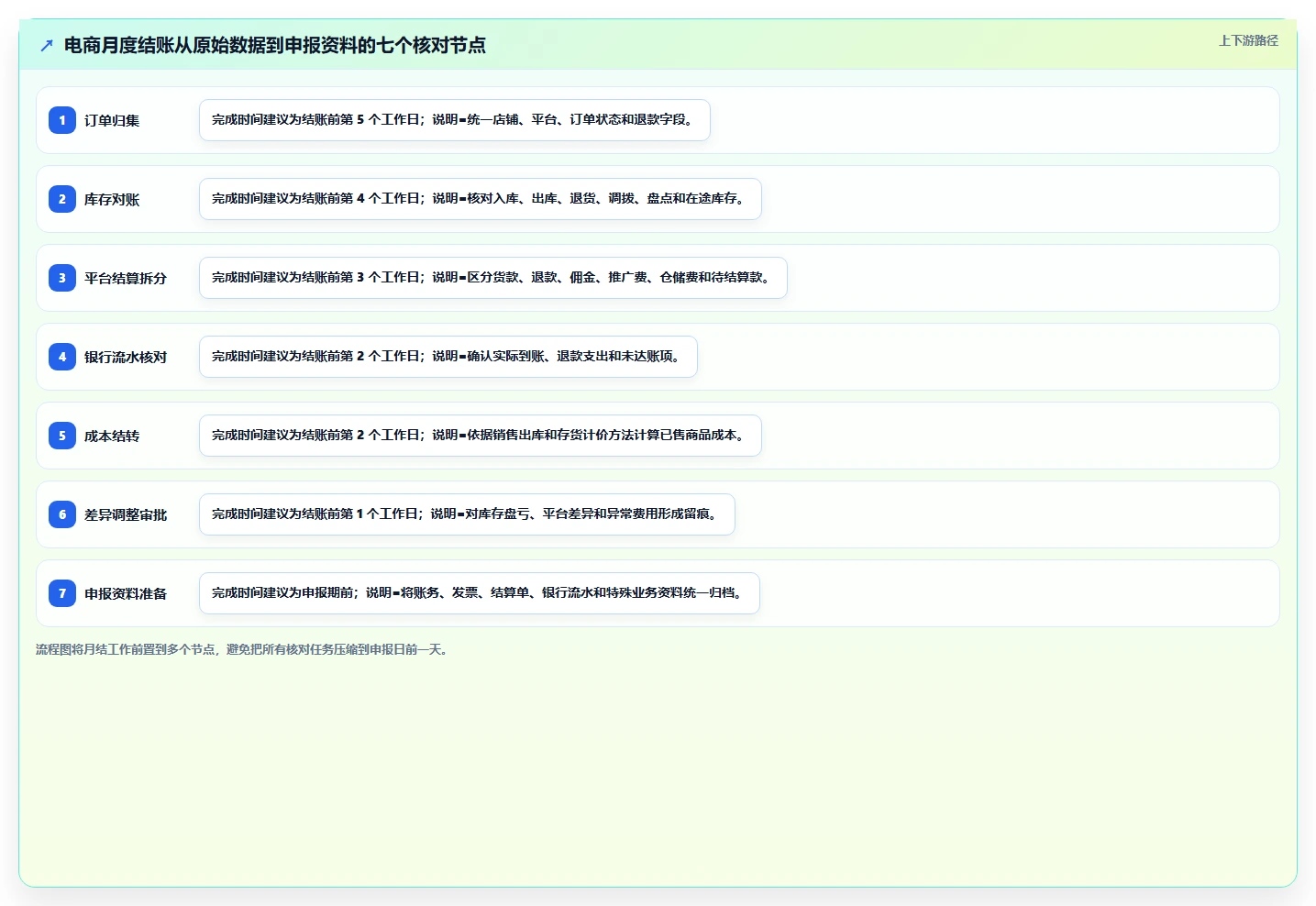The width and height of the screenshot is (1316, 906).
Task: Click the 成本结转 node label
Action: [112, 436]
